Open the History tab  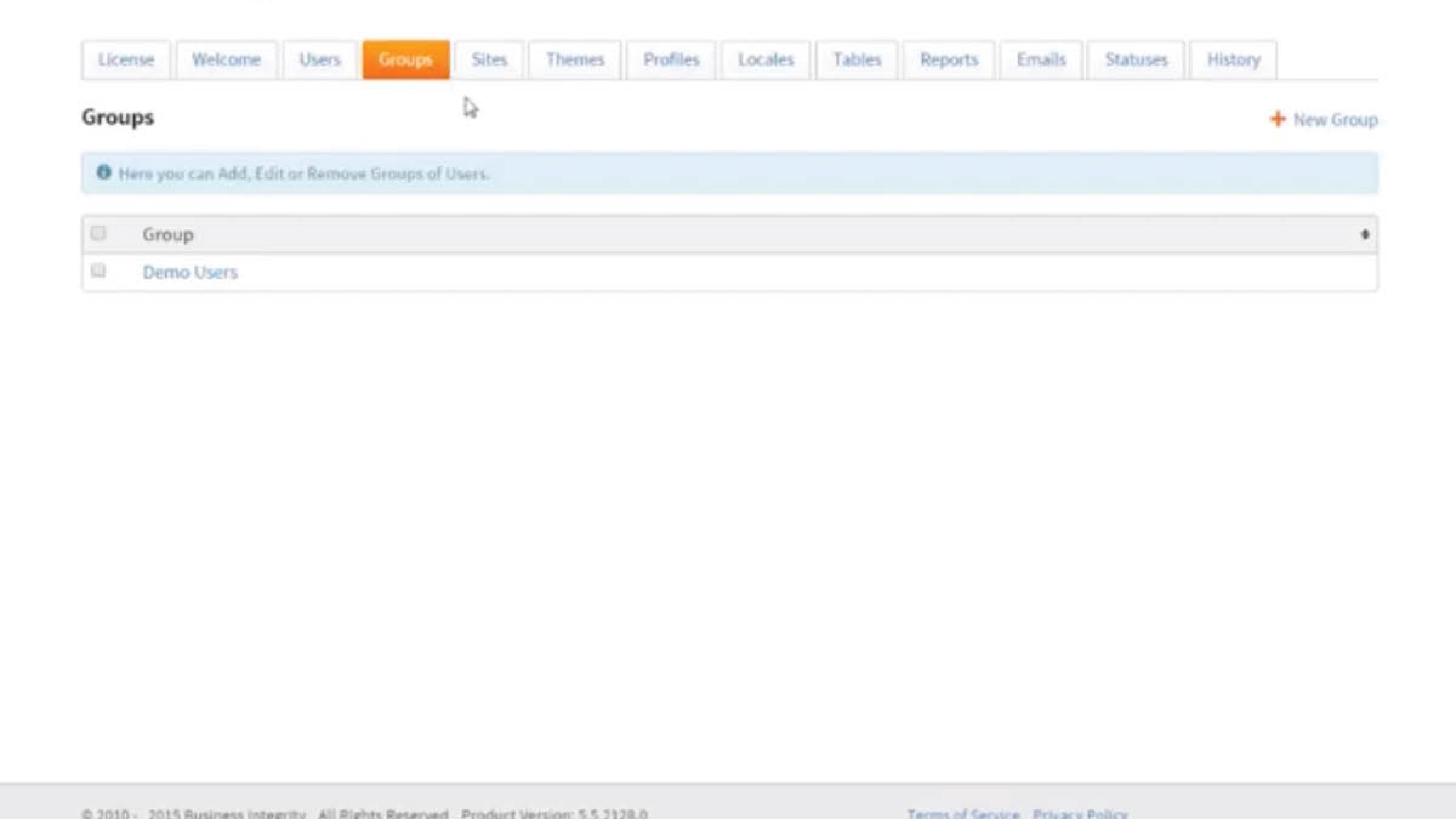(1233, 60)
